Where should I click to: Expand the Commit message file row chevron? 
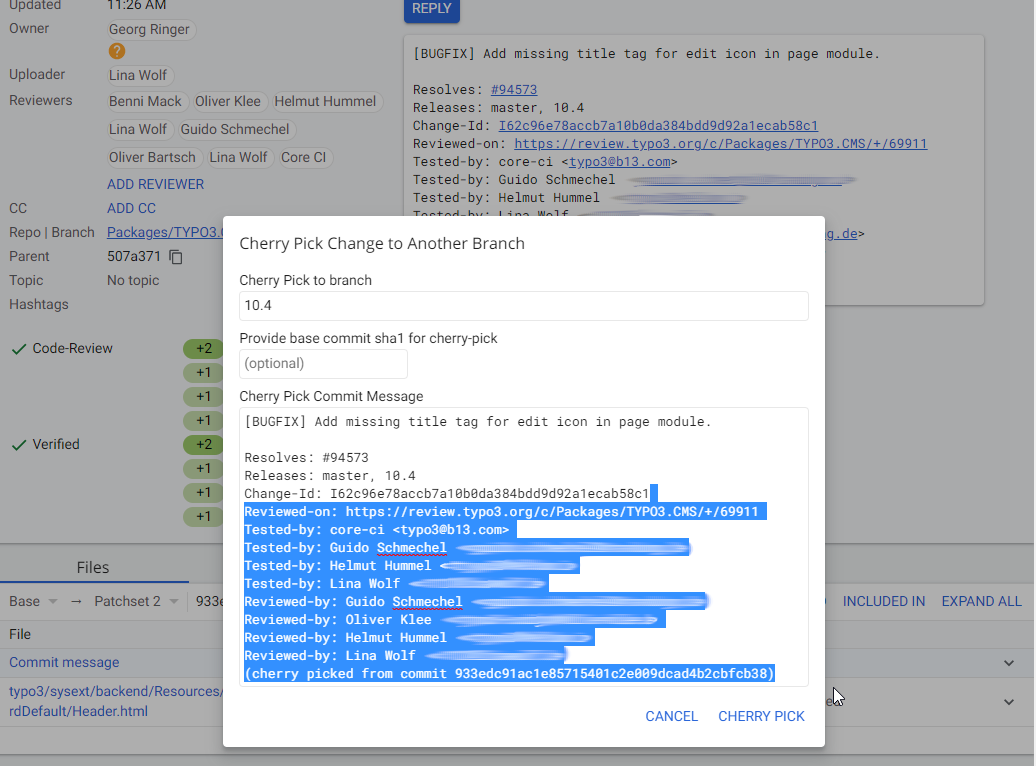1009,663
